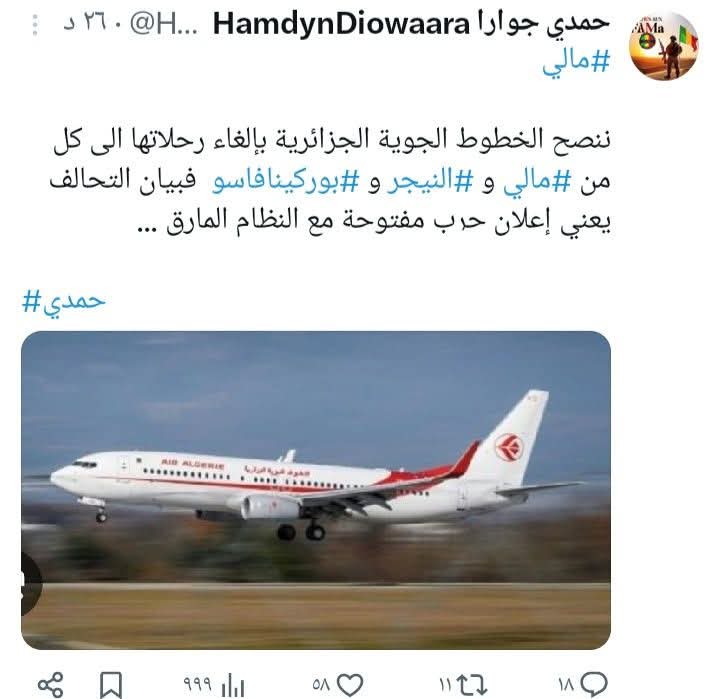Open the #مالي hashtag under author name

coord(576,62)
